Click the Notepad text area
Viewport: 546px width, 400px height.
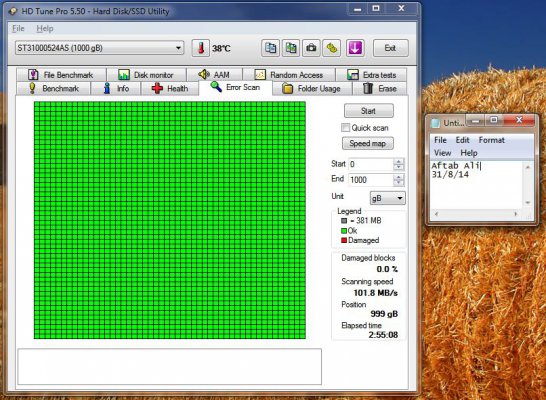point(477,185)
